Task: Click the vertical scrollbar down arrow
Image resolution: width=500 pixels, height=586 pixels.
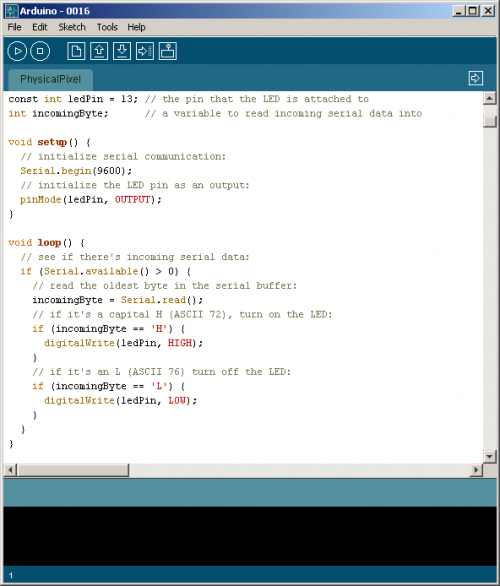Action: 490,456
